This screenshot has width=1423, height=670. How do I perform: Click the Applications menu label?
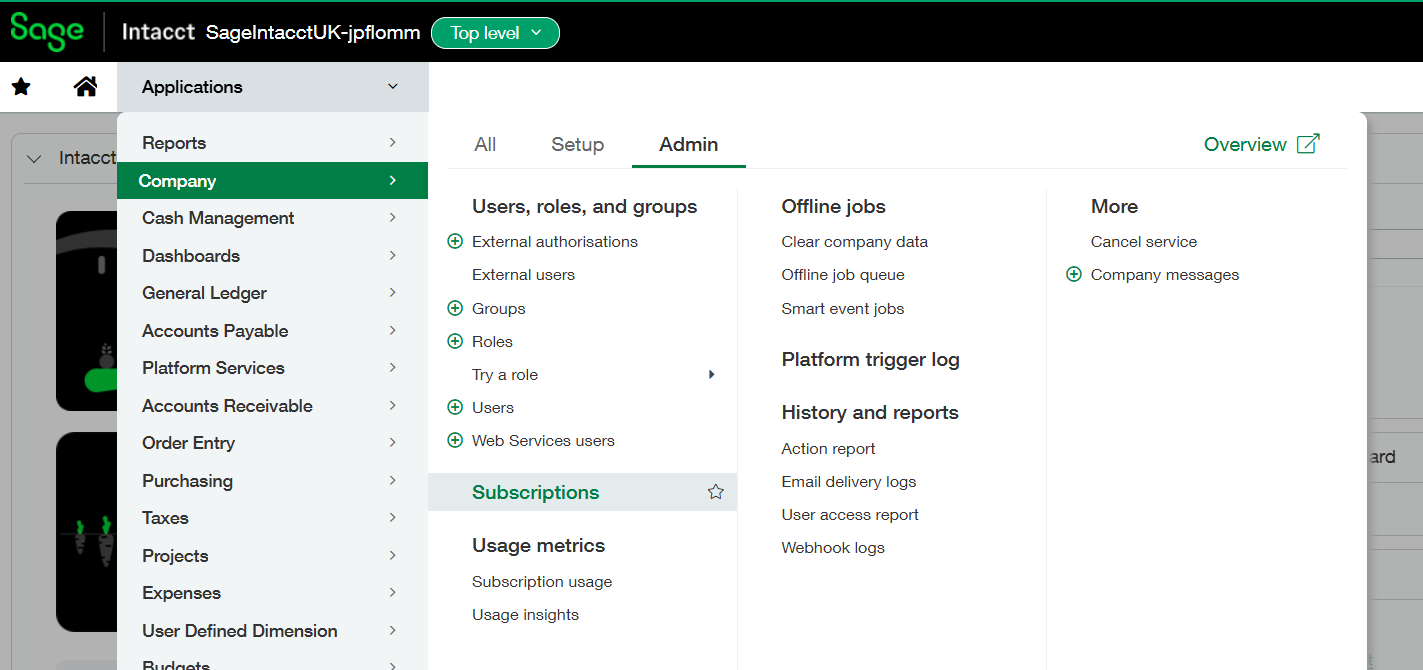click(192, 87)
